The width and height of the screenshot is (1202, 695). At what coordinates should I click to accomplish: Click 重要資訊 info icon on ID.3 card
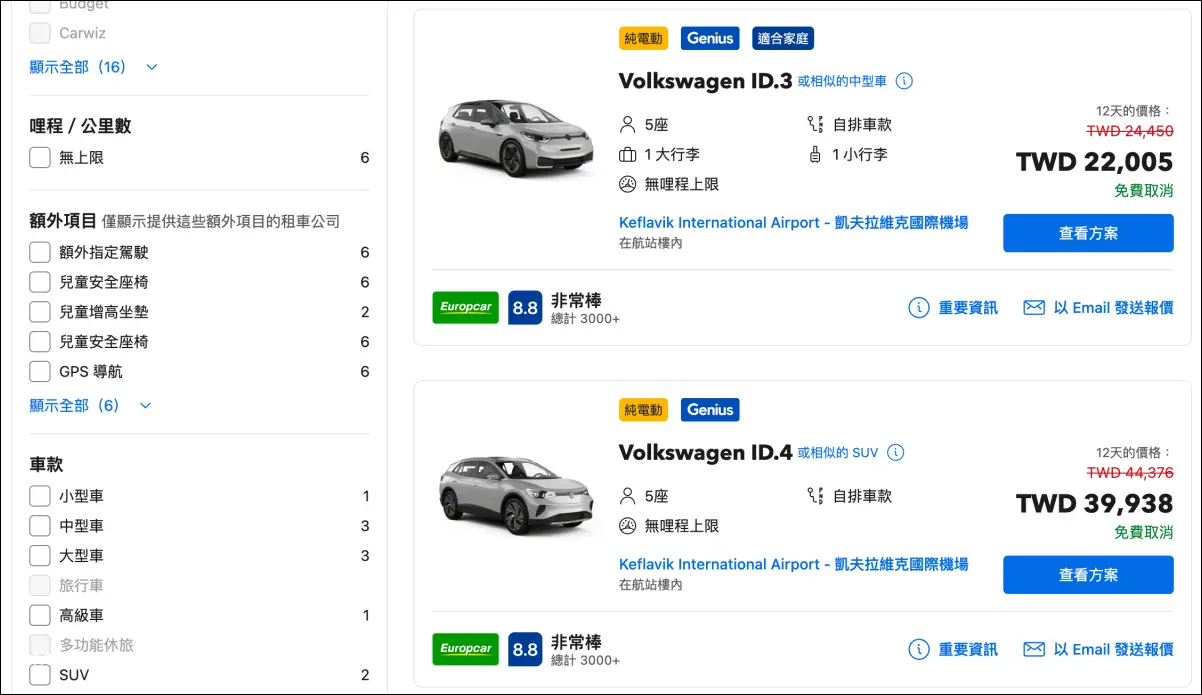pyautogui.click(x=918, y=308)
